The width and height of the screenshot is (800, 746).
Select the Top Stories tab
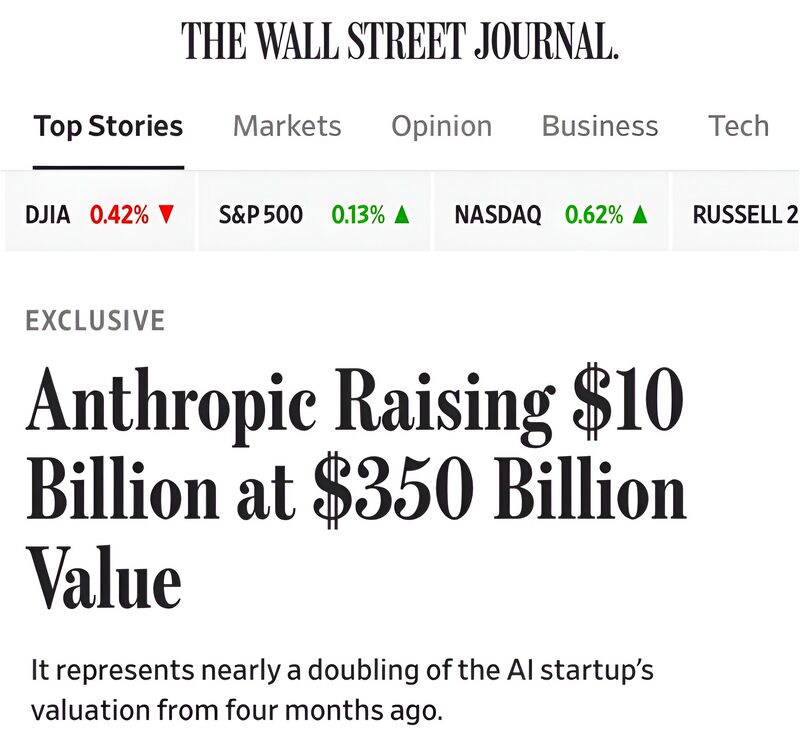pyautogui.click(x=108, y=126)
